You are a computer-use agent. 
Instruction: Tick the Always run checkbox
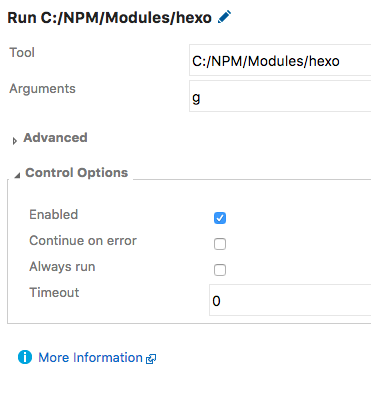click(x=220, y=270)
